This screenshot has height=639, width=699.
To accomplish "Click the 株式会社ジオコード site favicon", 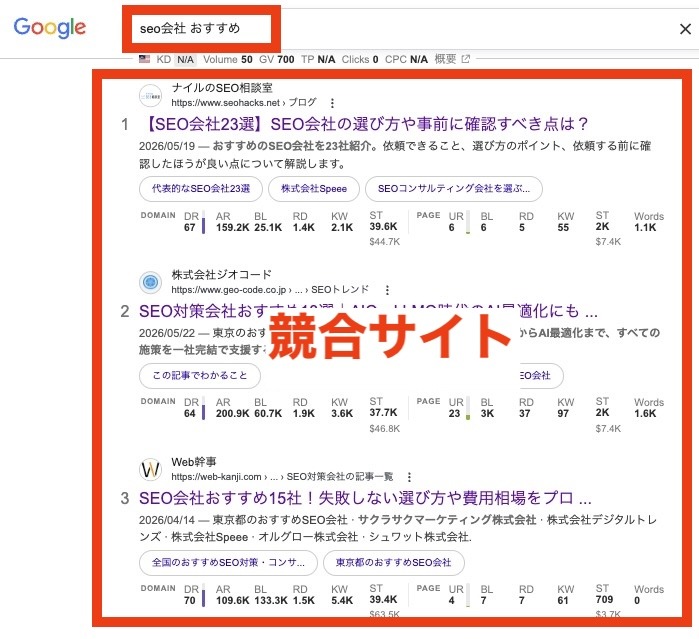I will pyautogui.click(x=150, y=282).
